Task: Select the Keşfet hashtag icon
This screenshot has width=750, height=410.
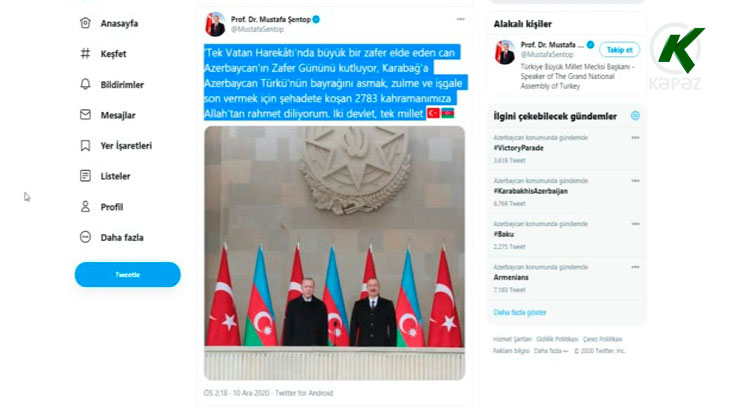Action: tap(85, 54)
